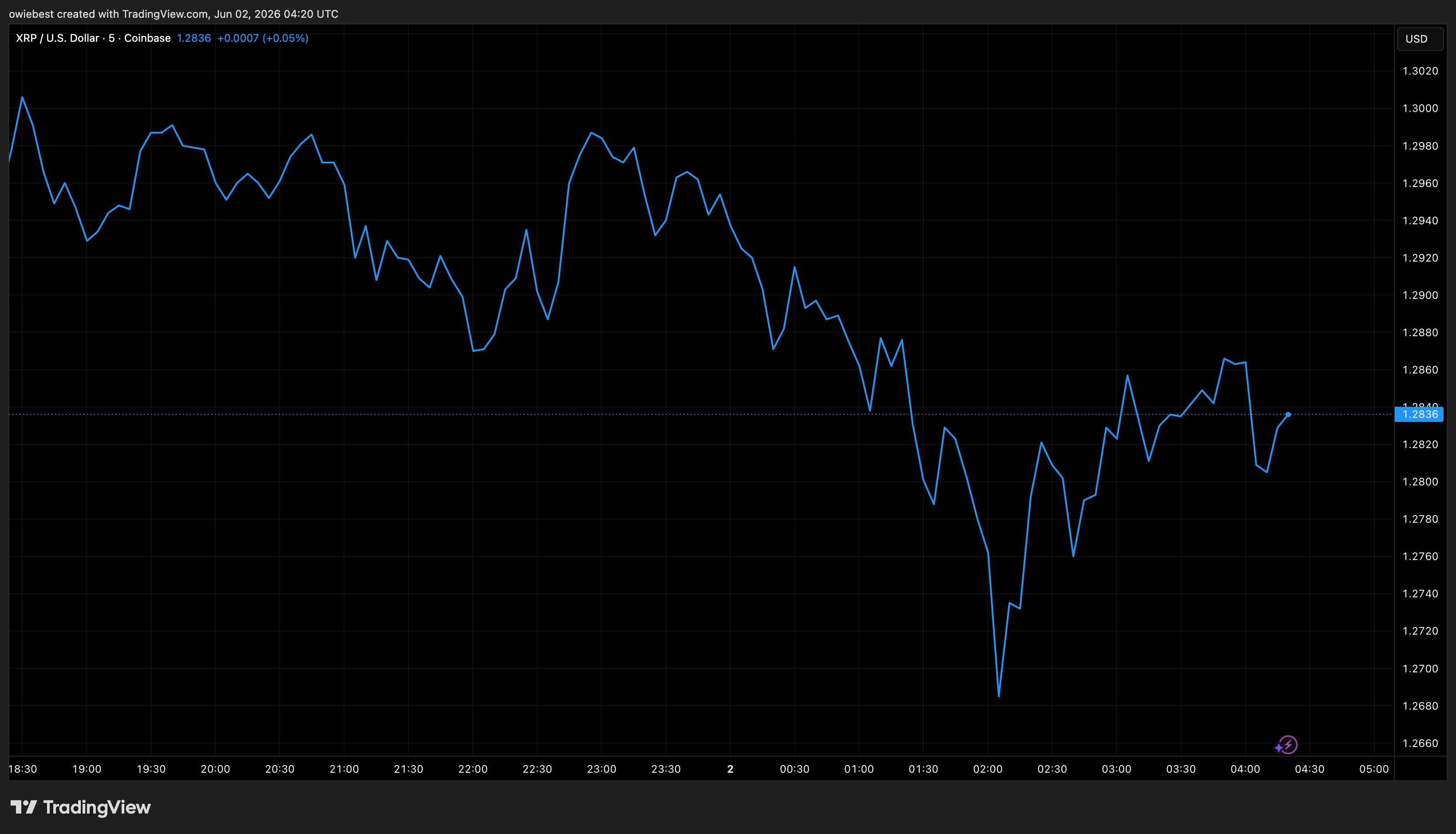
Task: Click the 1.2720 price axis label
Action: click(x=1420, y=631)
